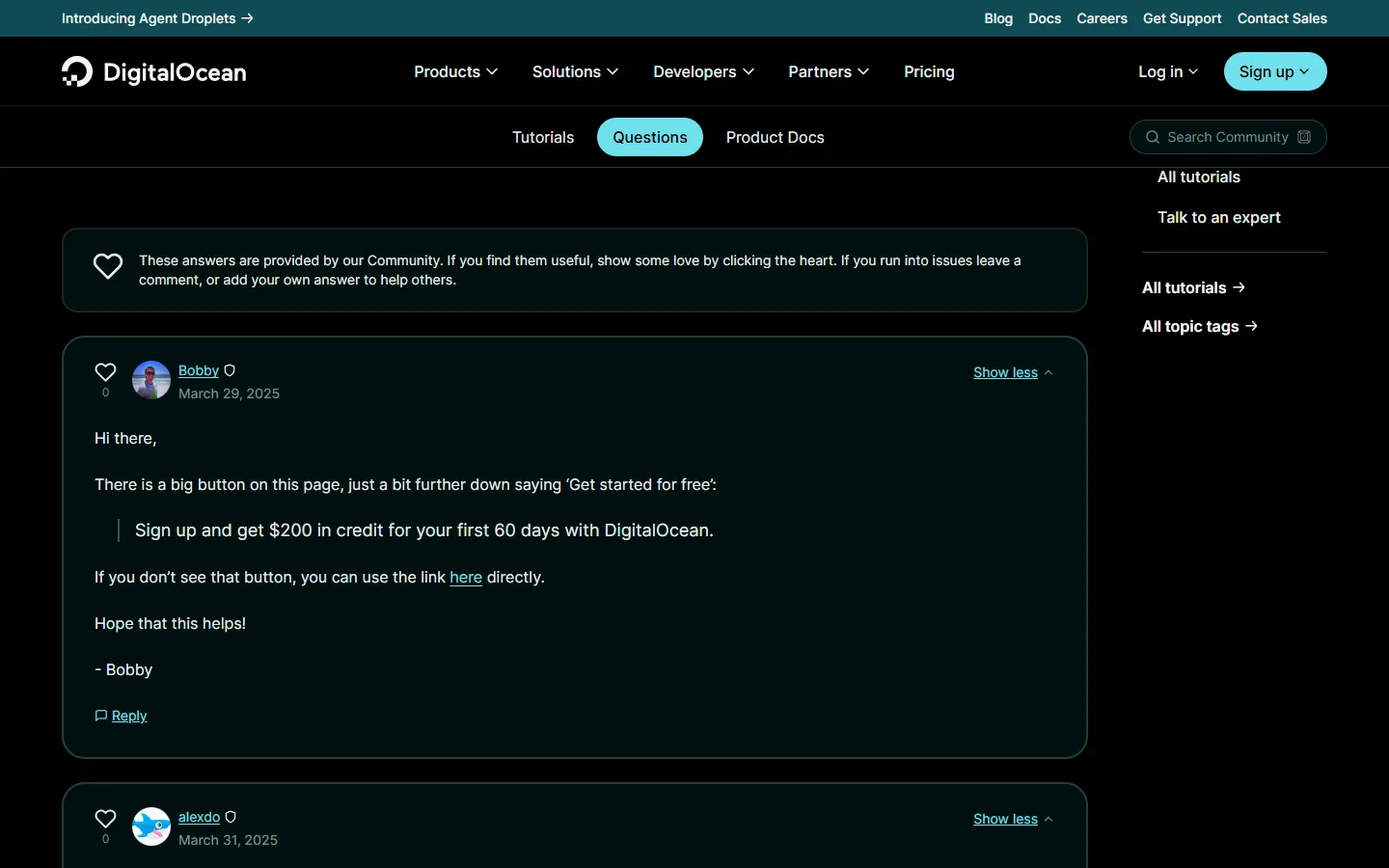Click the large heart icon in the community notice
The width and height of the screenshot is (1389, 868).
pyautogui.click(x=108, y=266)
